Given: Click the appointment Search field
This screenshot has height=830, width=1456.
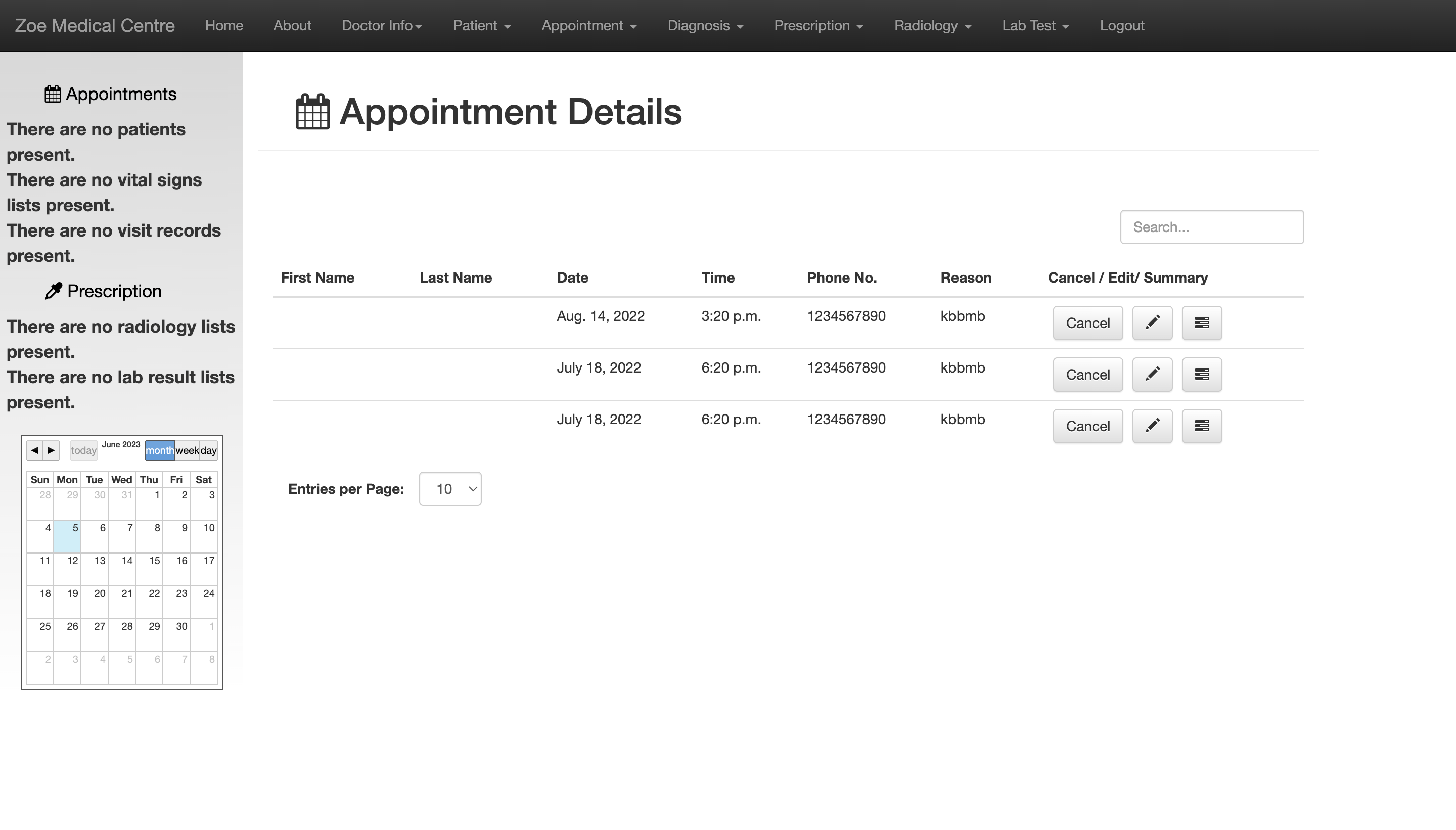Looking at the screenshot, I should [1211, 227].
